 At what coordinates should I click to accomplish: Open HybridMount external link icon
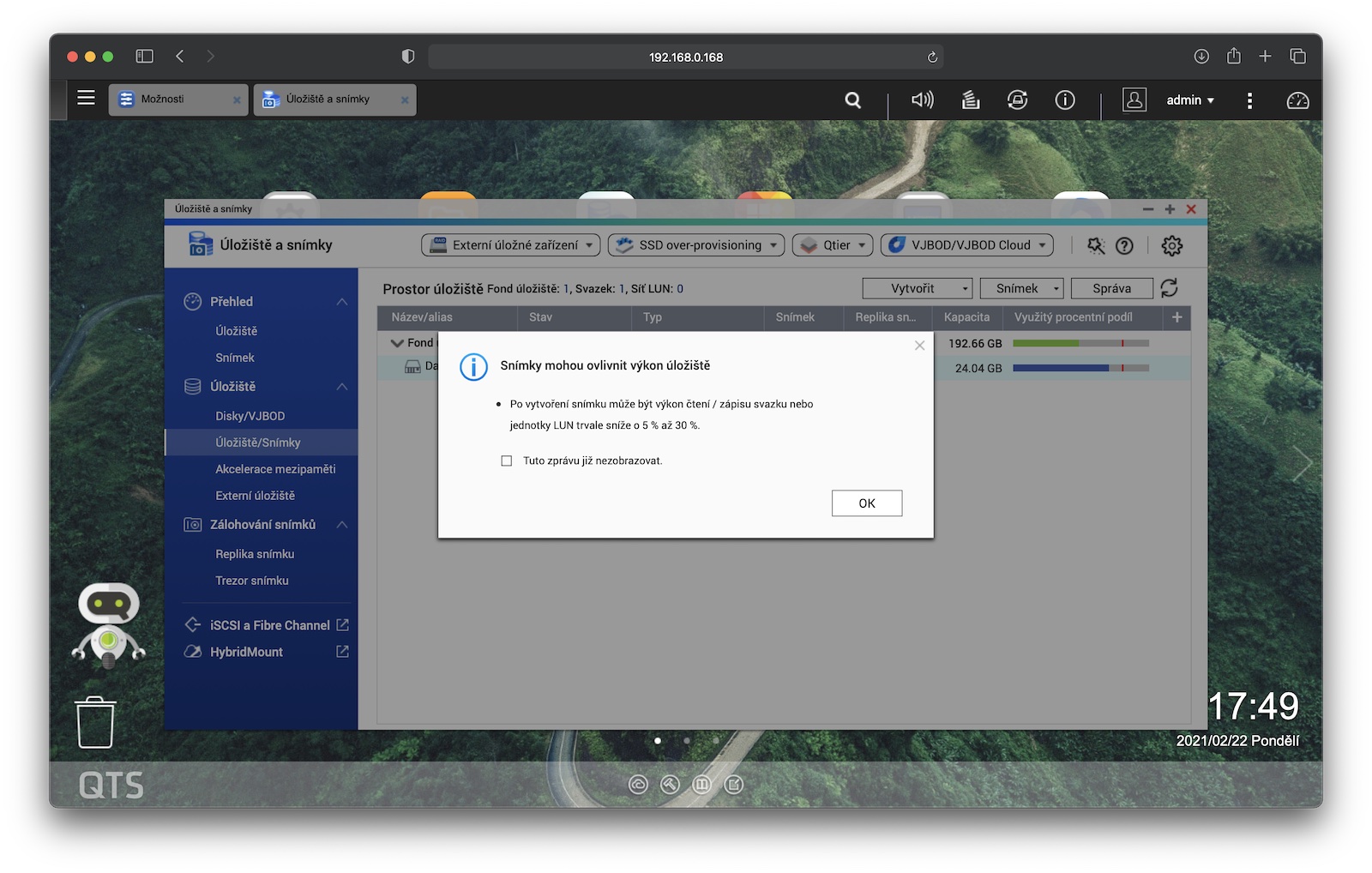pyautogui.click(x=342, y=652)
